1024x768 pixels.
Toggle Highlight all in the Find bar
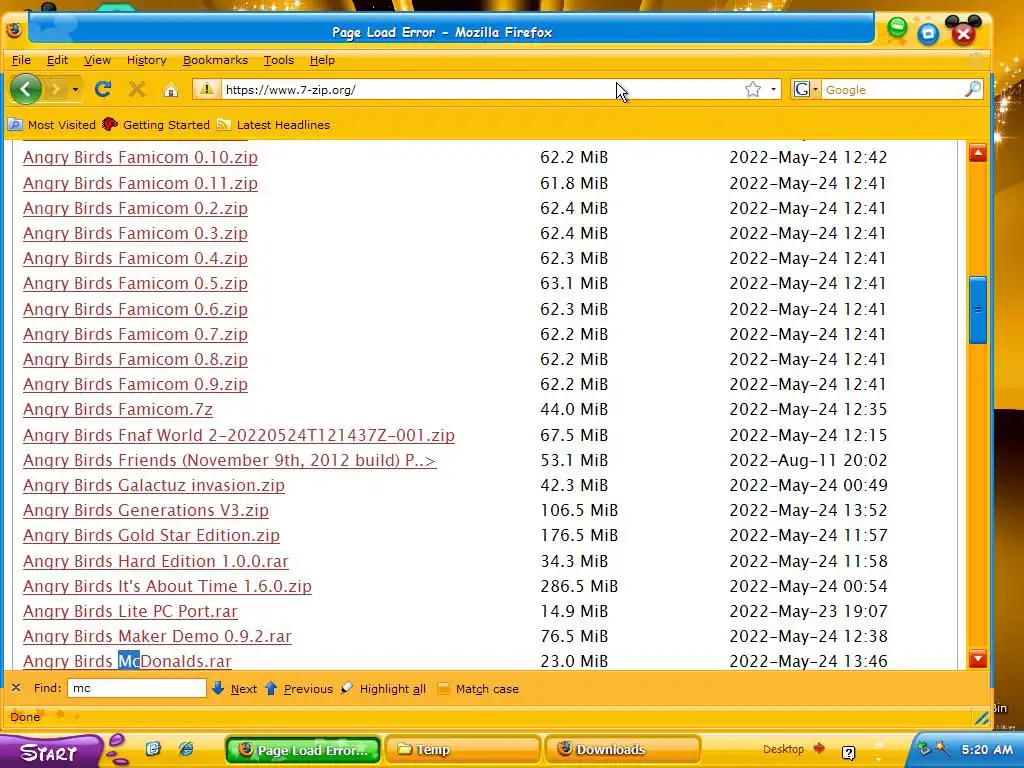tap(384, 688)
